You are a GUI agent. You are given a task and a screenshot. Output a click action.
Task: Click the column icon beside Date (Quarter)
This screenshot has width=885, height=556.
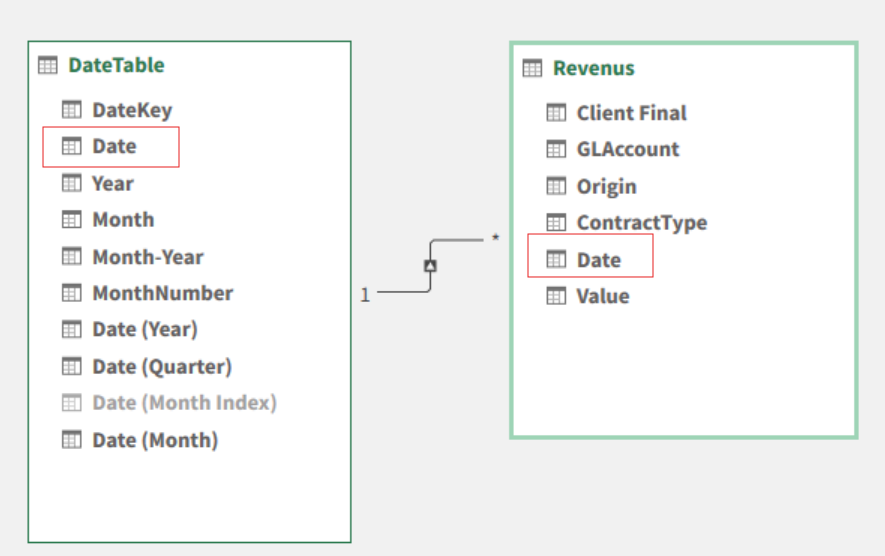pyautogui.click(x=72, y=366)
